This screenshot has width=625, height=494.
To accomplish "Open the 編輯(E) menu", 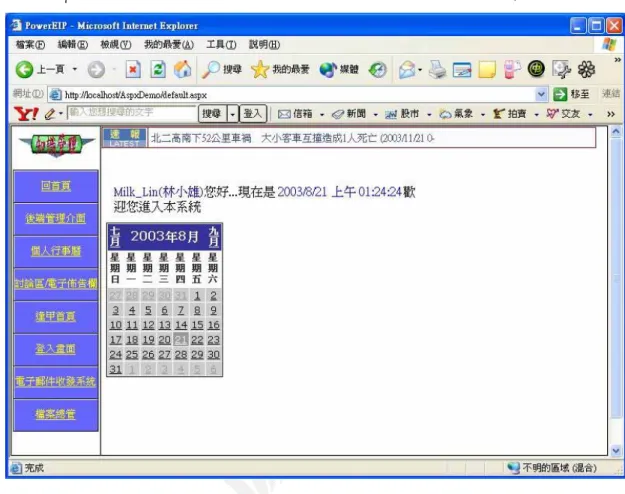I will 73,45.
